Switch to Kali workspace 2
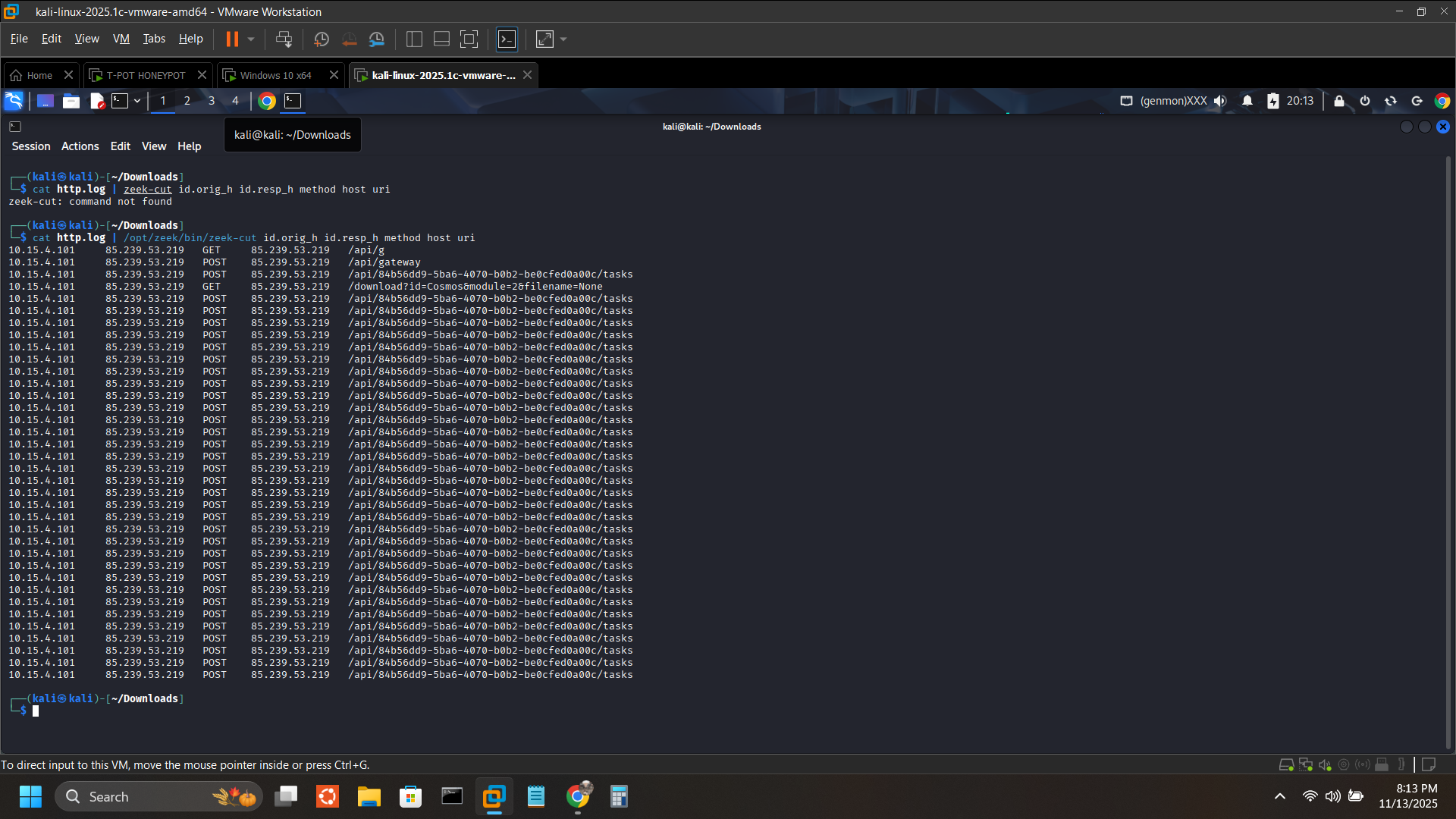1456x819 pixels. 187,101
